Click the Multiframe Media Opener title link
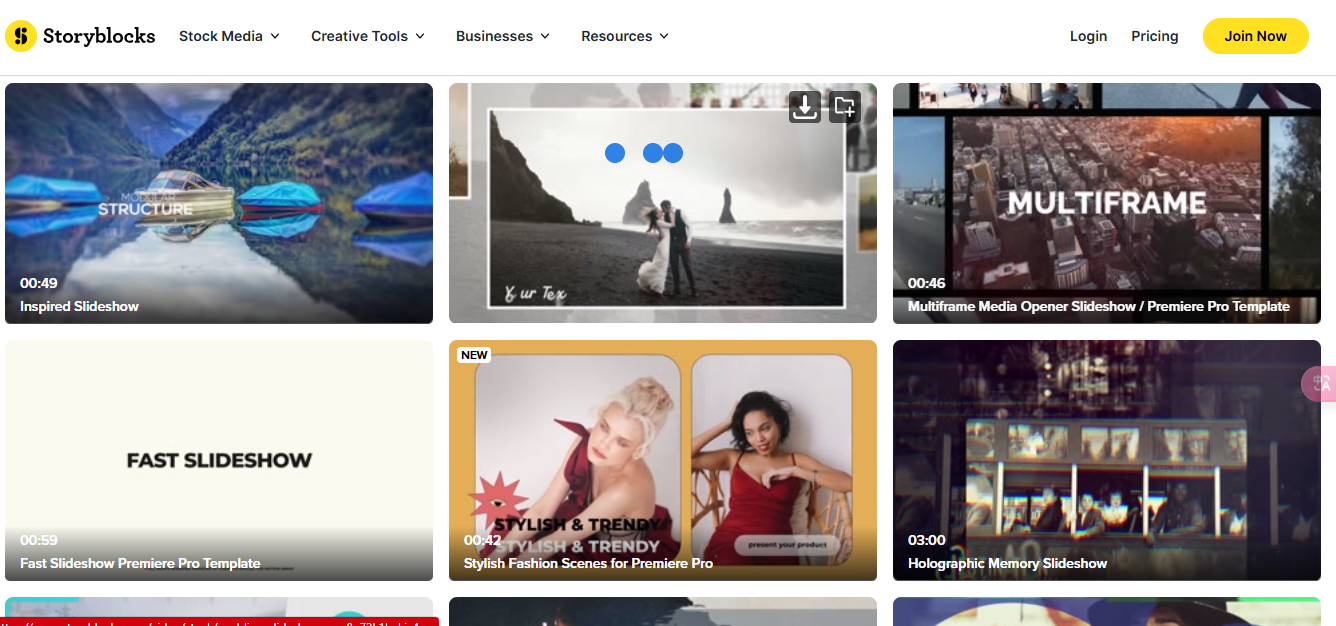This screenshot has width=1336, height=626. tap(1097, 307)
